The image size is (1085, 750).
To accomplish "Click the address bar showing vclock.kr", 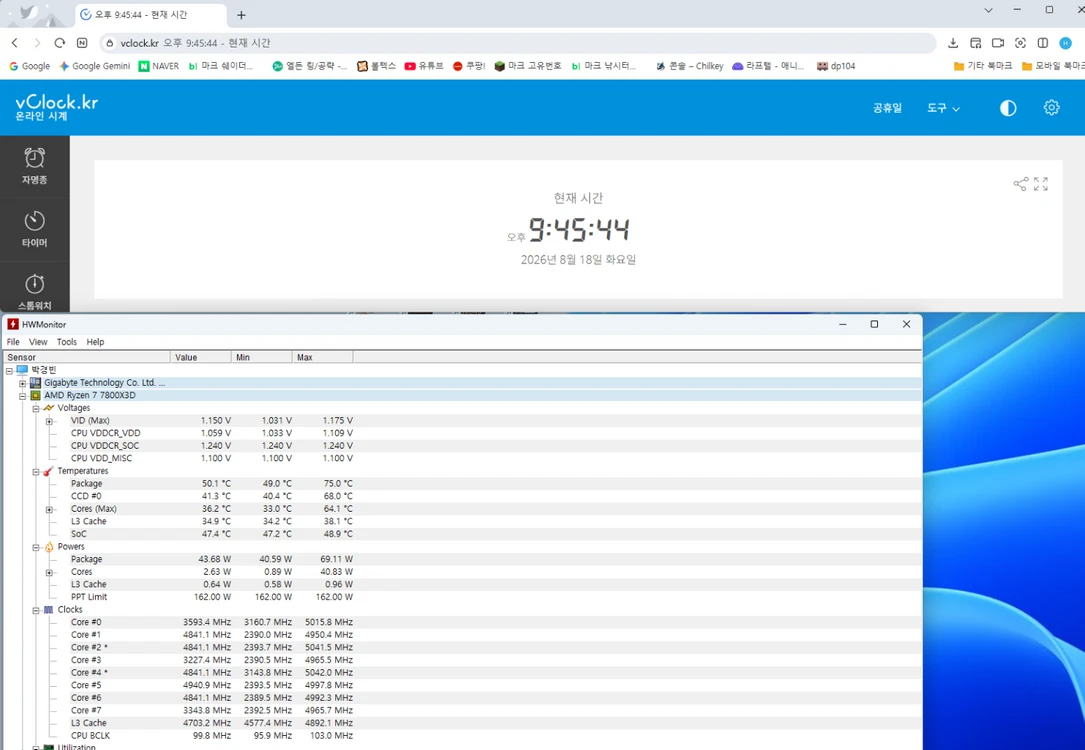I will pyautogui.click(x=518, y=43).
